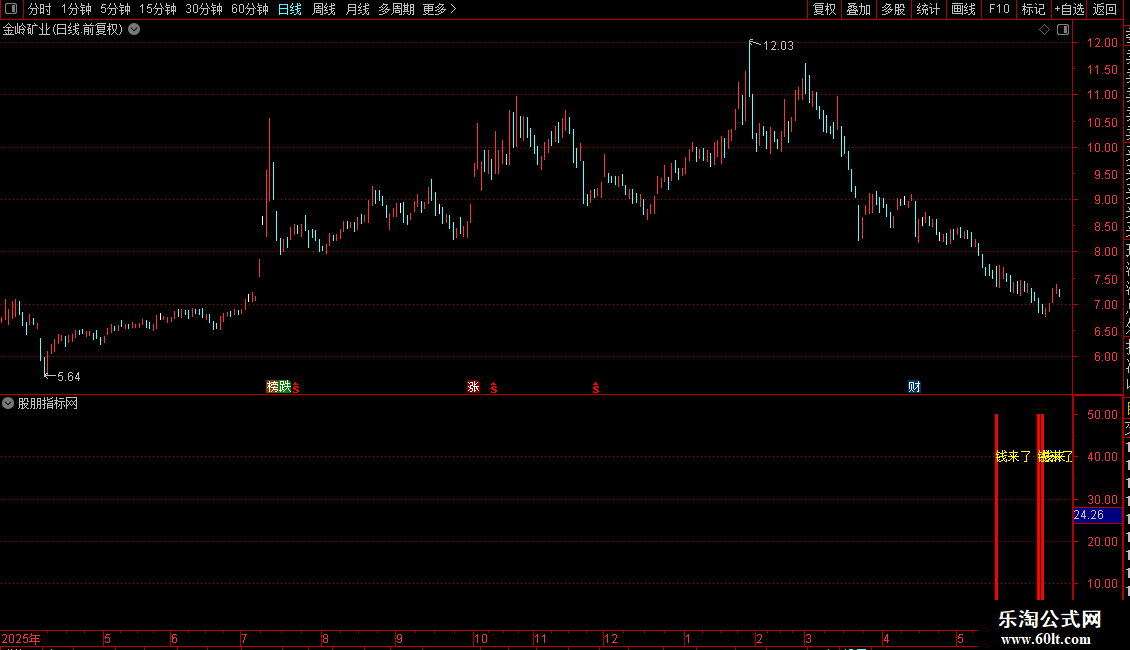The width and height of the screenshot is (1130, 650).
Task: Click the 12.03 high price label
Action: [778, 46]
